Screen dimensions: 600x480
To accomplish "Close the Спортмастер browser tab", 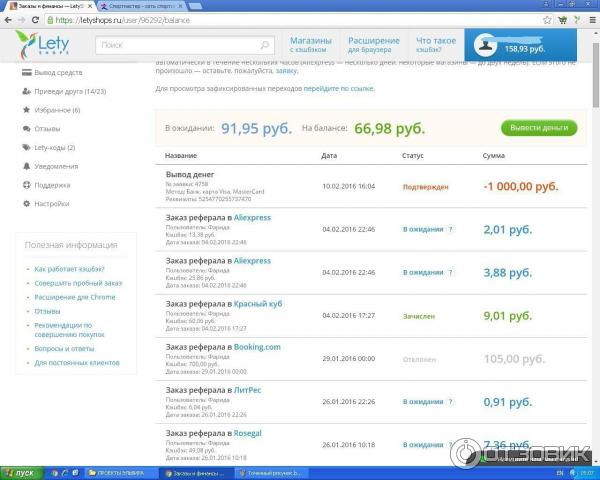I will pos(181,6).
